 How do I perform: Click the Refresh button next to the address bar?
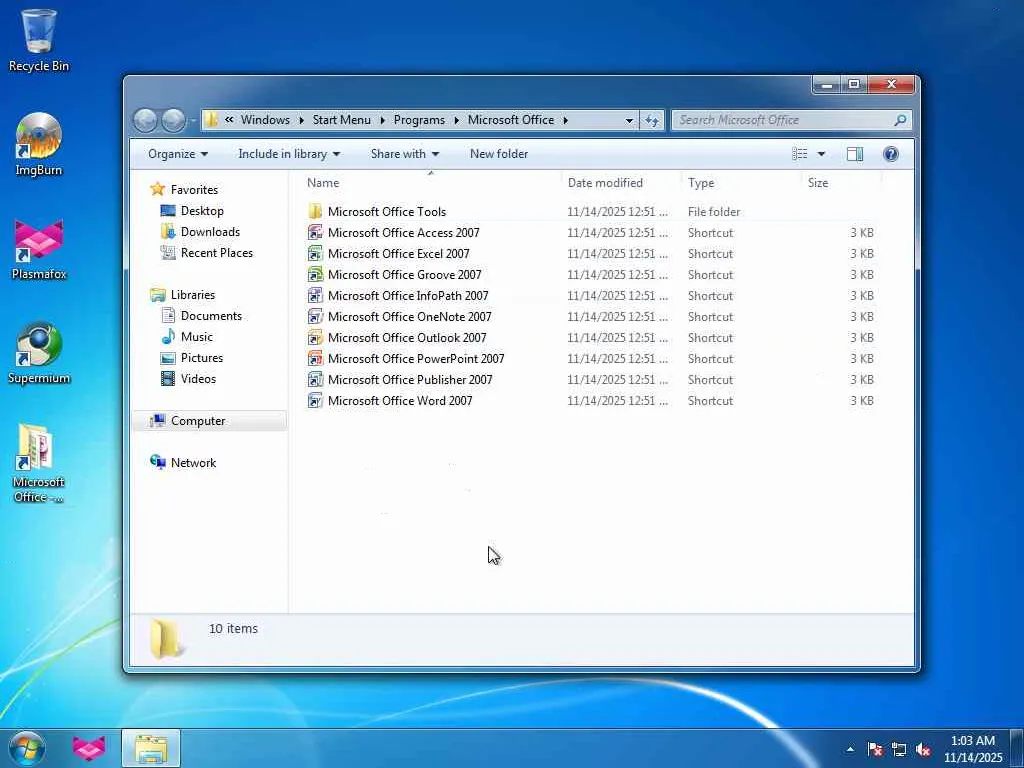pyautogui.click(x=652, y=120)
